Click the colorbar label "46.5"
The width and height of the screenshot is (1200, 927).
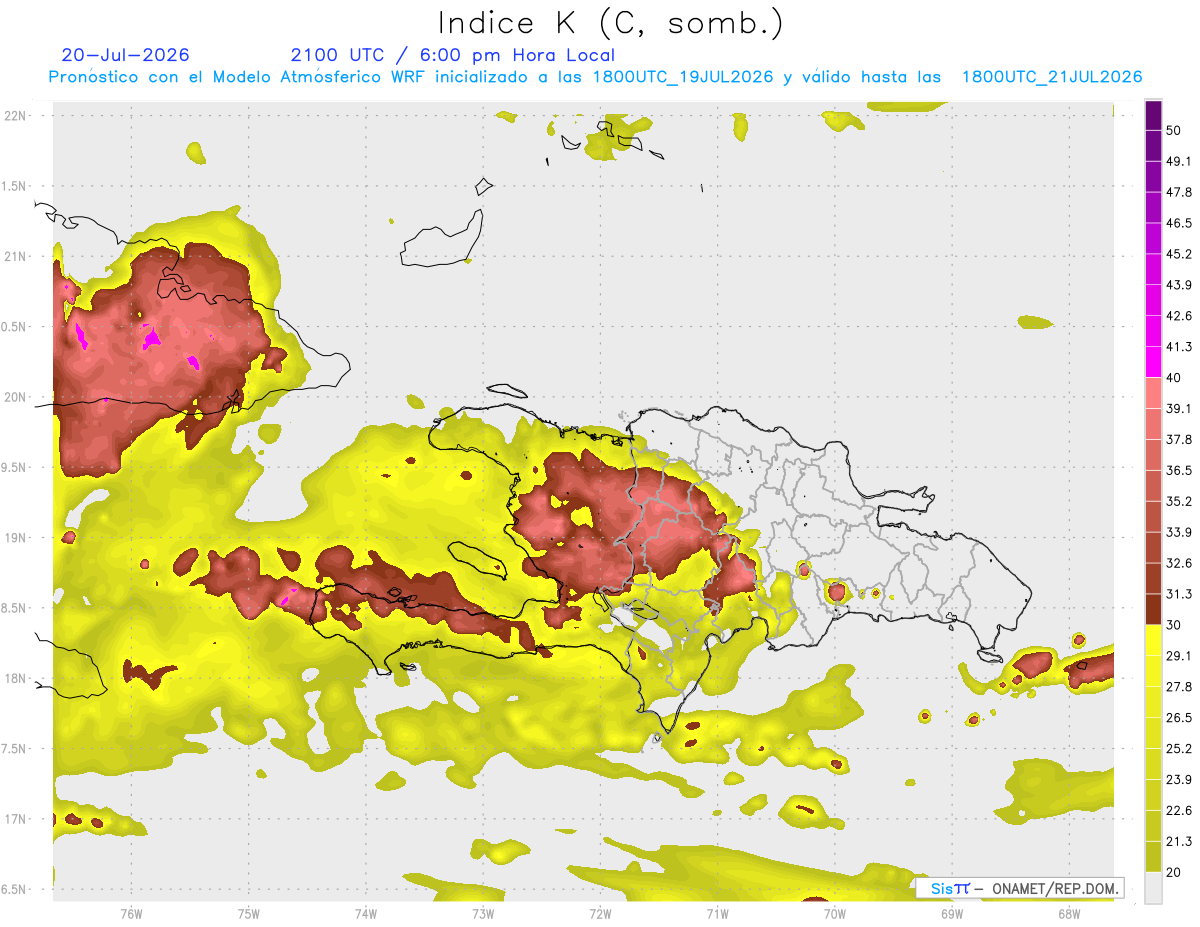1179,223
